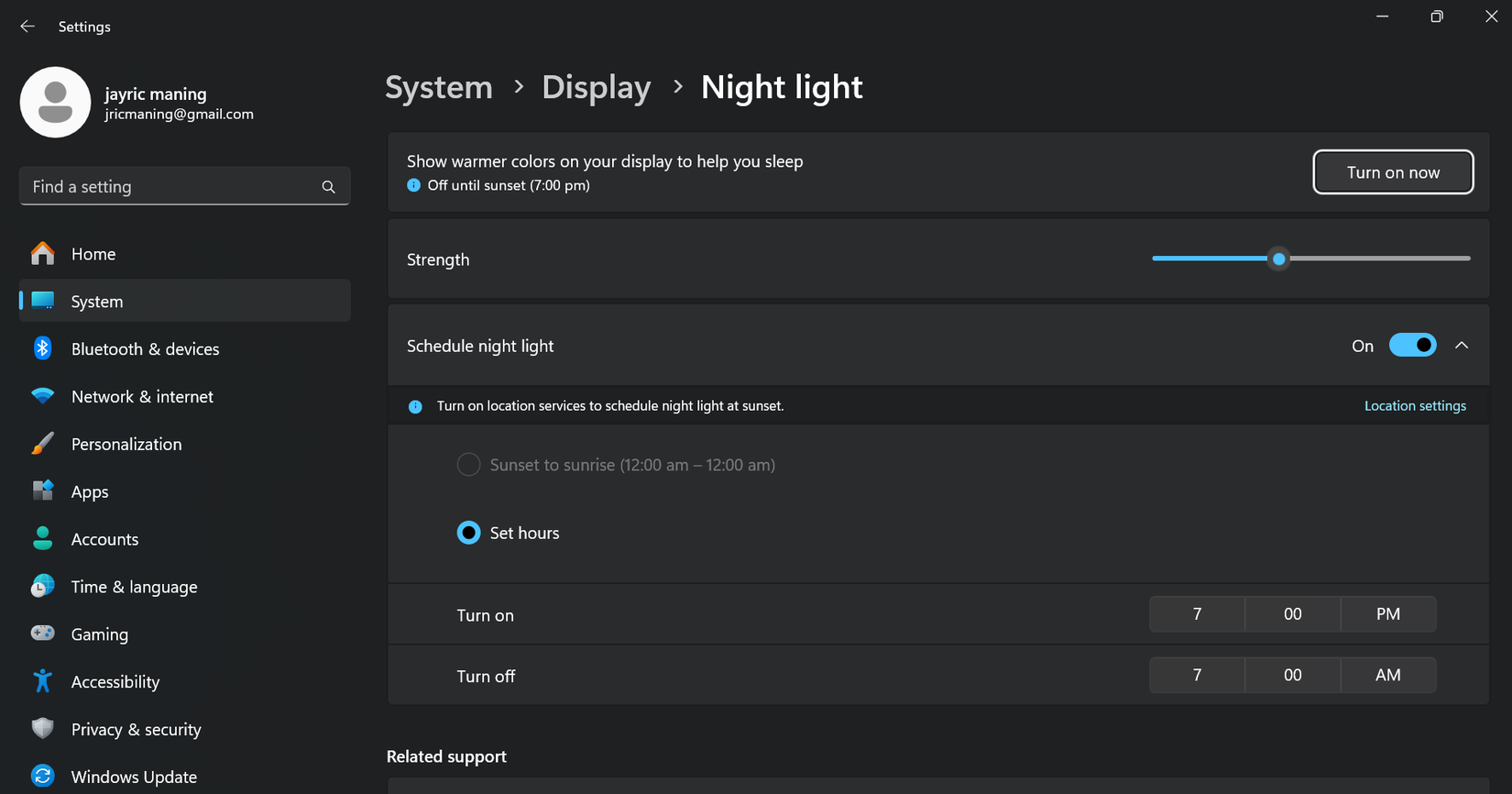Collapse the Schedule night light section
Image resolution: width=1512 pixels, height=794 pixels.
click(x=1462, y=345)
